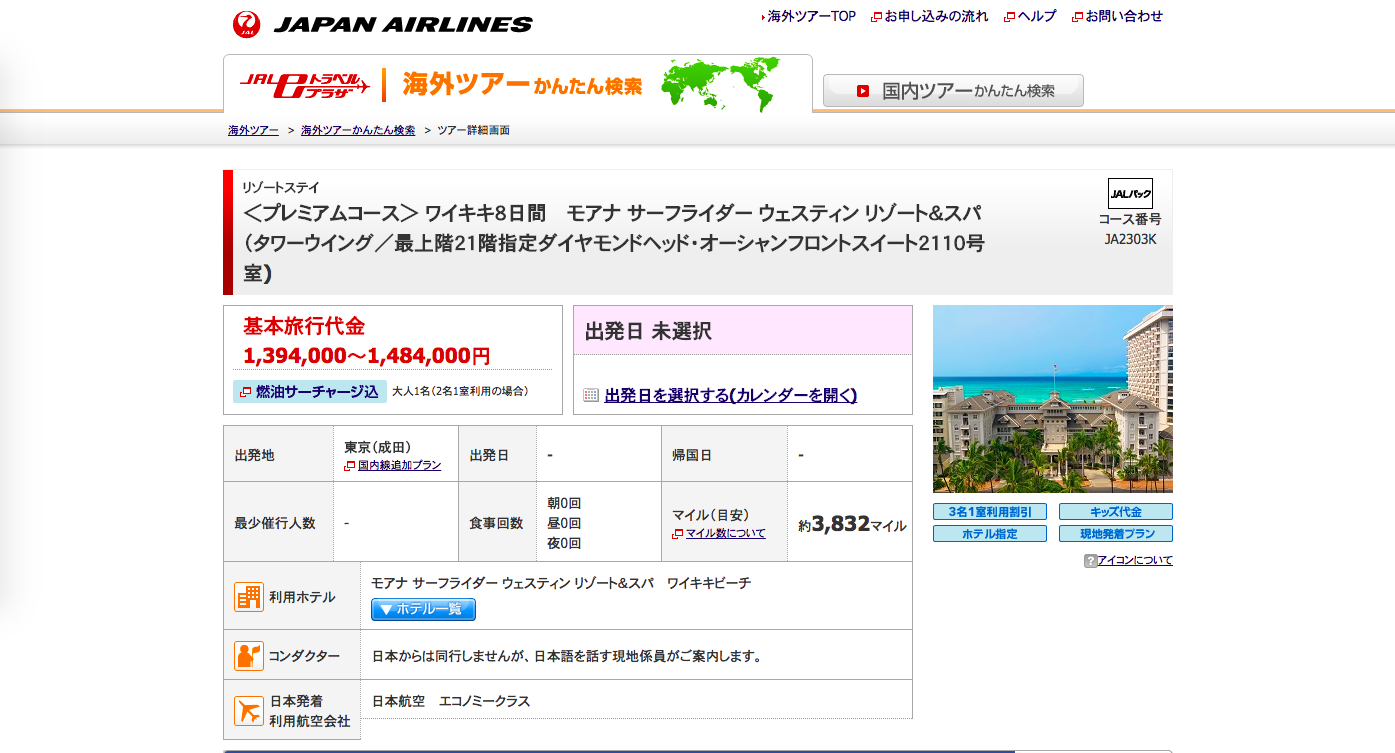Open 燃油サーチャージ込 info button

[x=310, y=391]
